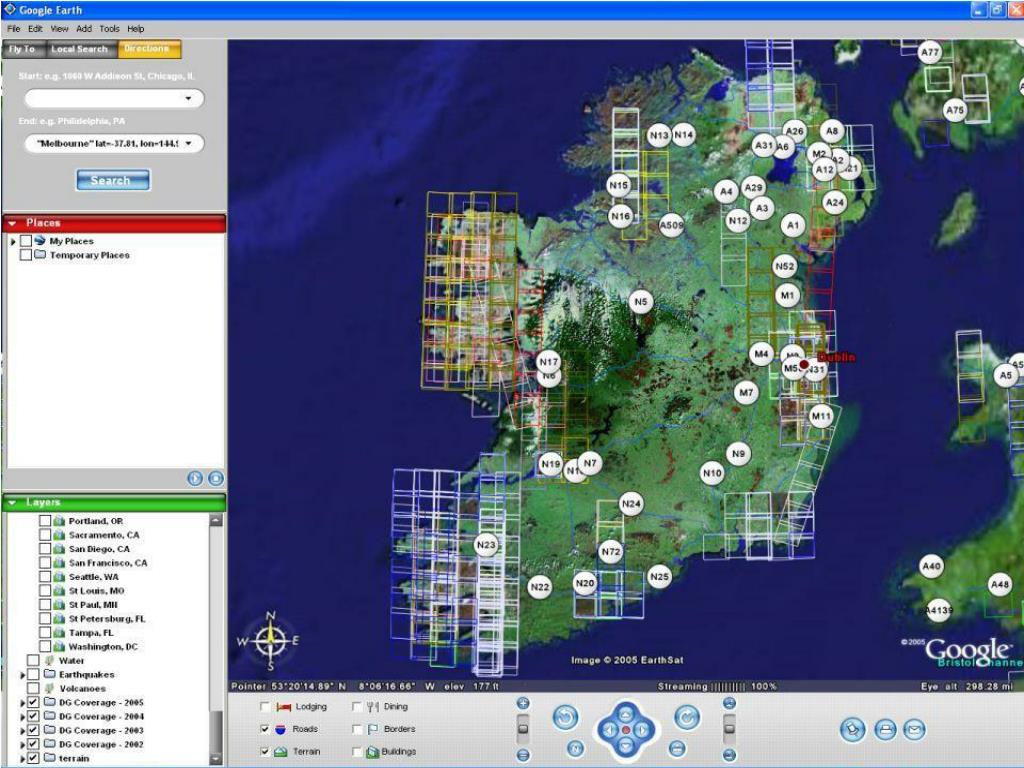
Task: Click the A509 map marker
Action: pos(671,225)
